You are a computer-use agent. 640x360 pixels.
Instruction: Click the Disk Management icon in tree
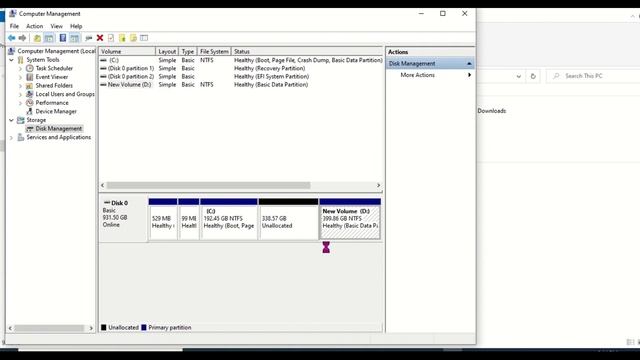(x=29, y=129)
